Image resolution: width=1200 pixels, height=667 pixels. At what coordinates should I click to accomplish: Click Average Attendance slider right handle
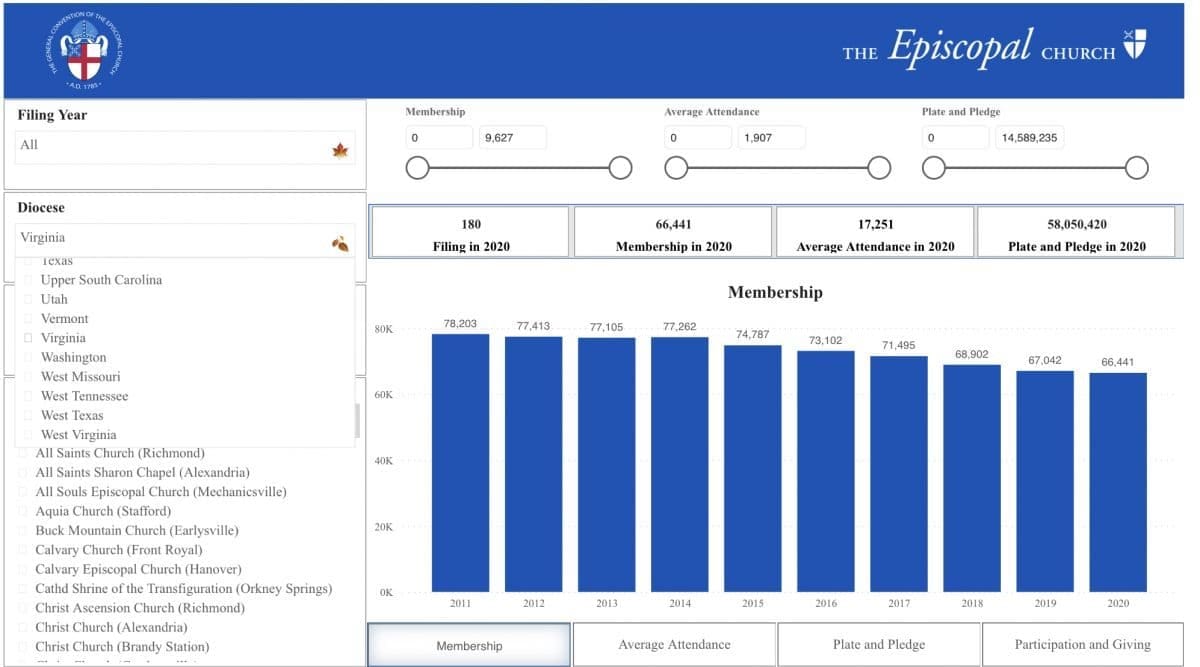[879, 168]
